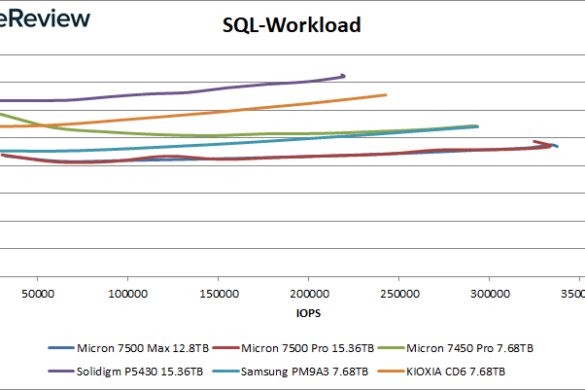The height and width of the screenshot is (390, 585).
Task: Click the purple Solidigm P5430 legend swatch
Action: [x=61, y=371]
